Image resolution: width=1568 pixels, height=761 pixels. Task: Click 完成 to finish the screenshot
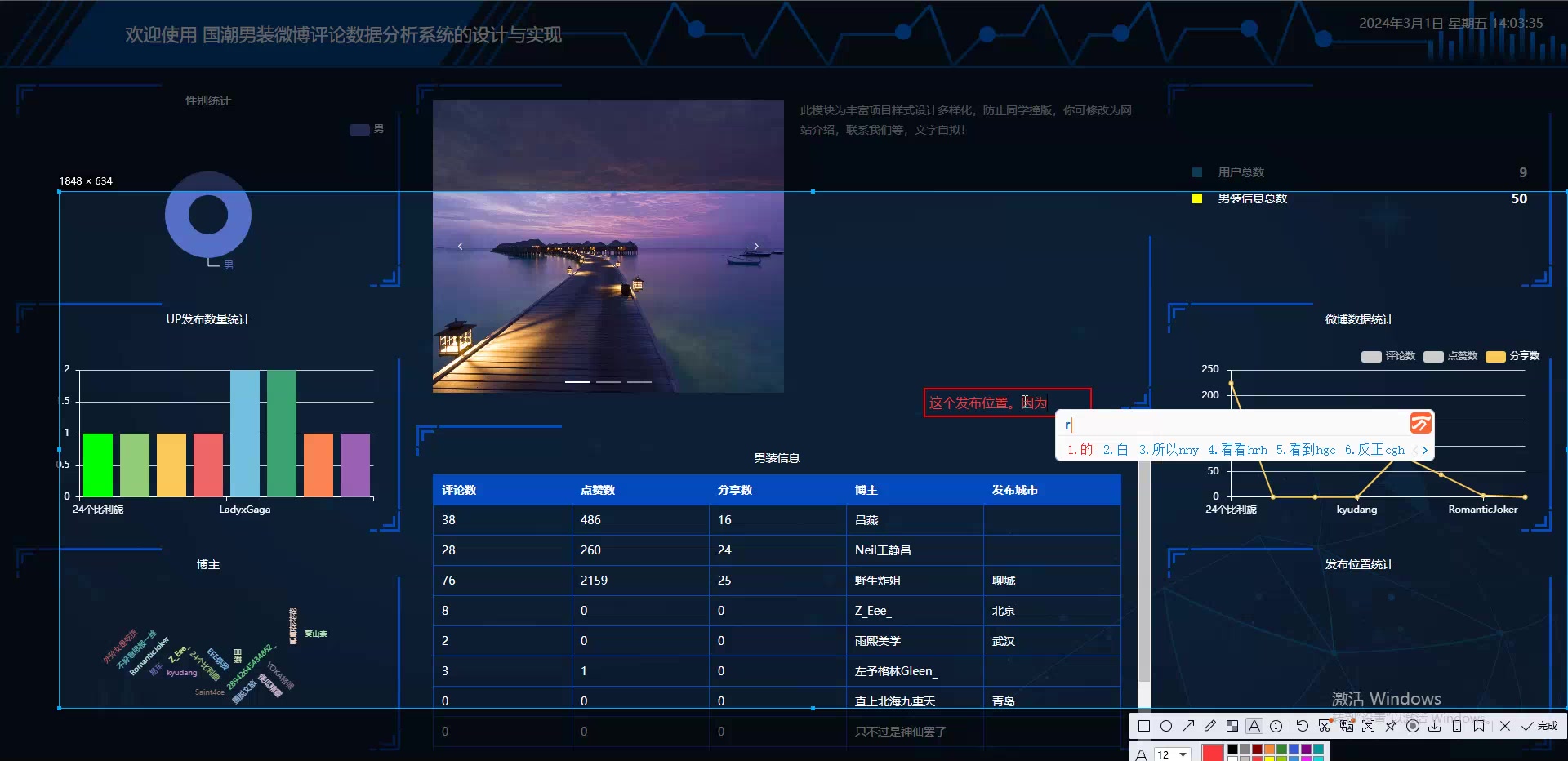1539,726
